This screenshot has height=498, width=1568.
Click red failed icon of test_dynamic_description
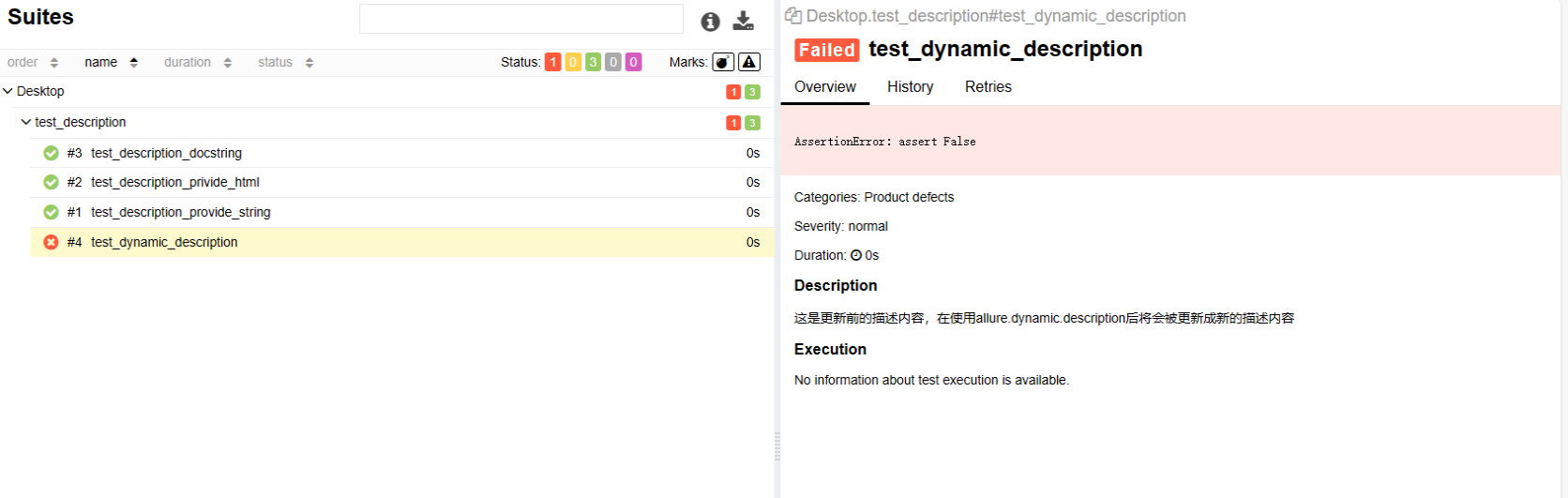pos(51,242)
